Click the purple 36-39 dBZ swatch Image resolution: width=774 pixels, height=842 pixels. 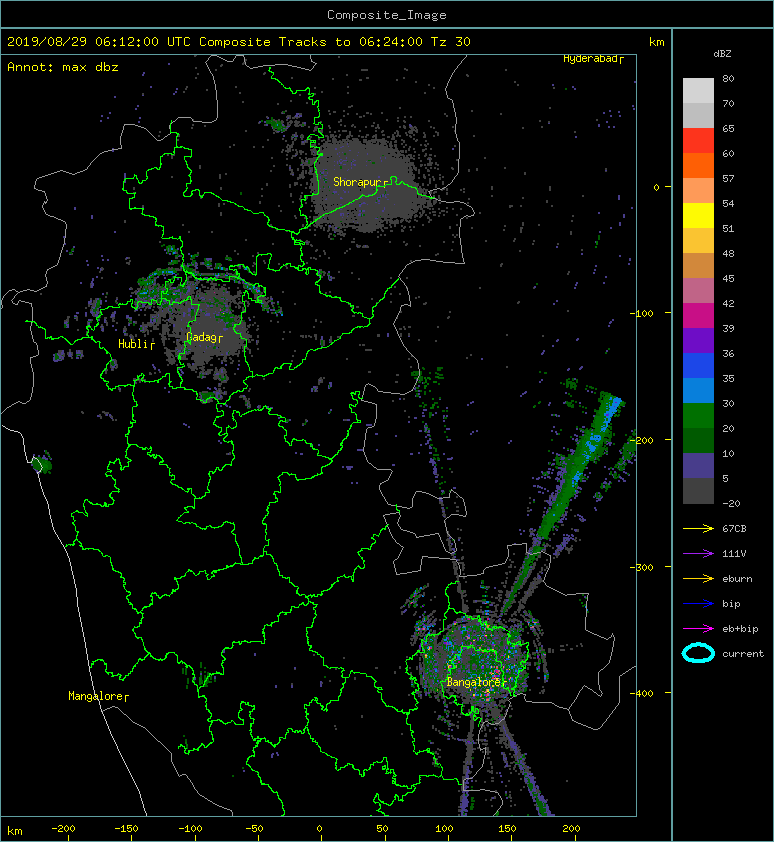[698, 341]
